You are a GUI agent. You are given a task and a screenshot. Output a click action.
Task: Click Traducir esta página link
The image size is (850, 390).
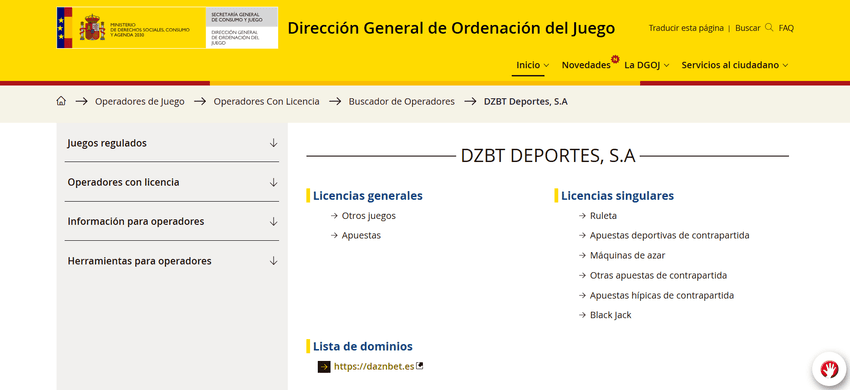[x=686, y=28]
